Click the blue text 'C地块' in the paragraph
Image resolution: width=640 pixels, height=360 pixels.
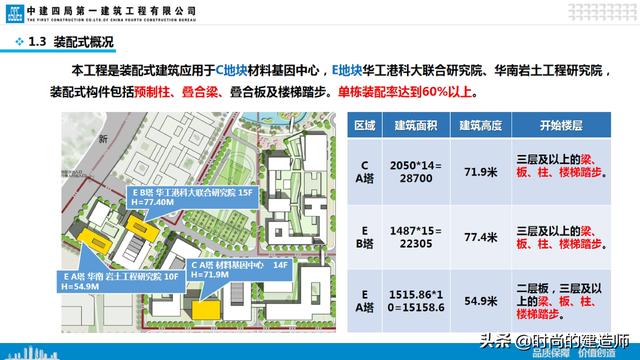(231, 71)
